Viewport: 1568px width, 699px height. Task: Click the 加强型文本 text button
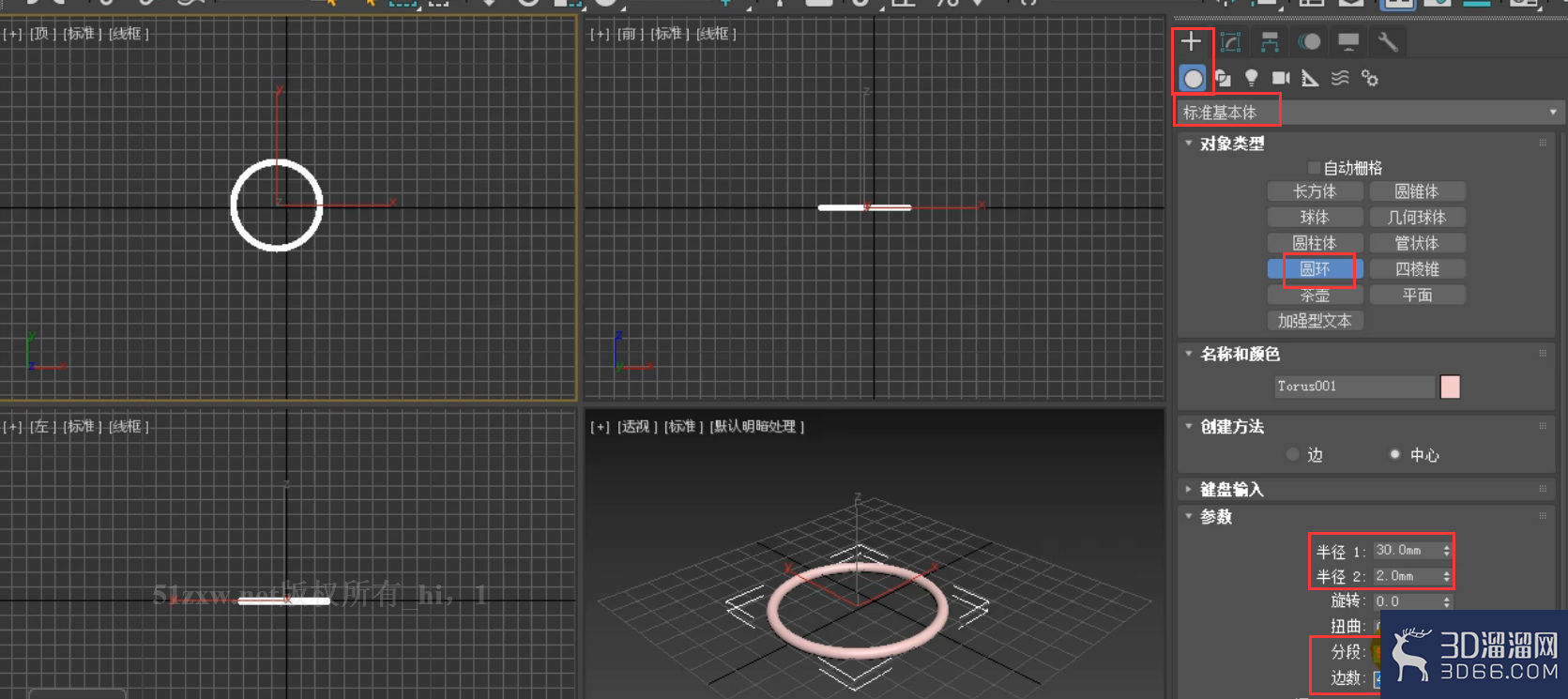pyautogui.click(x=1315, y=321)
